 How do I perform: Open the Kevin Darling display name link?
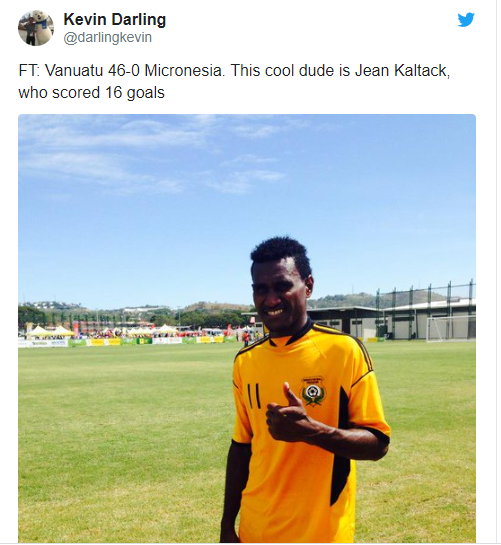pos(115,19)
